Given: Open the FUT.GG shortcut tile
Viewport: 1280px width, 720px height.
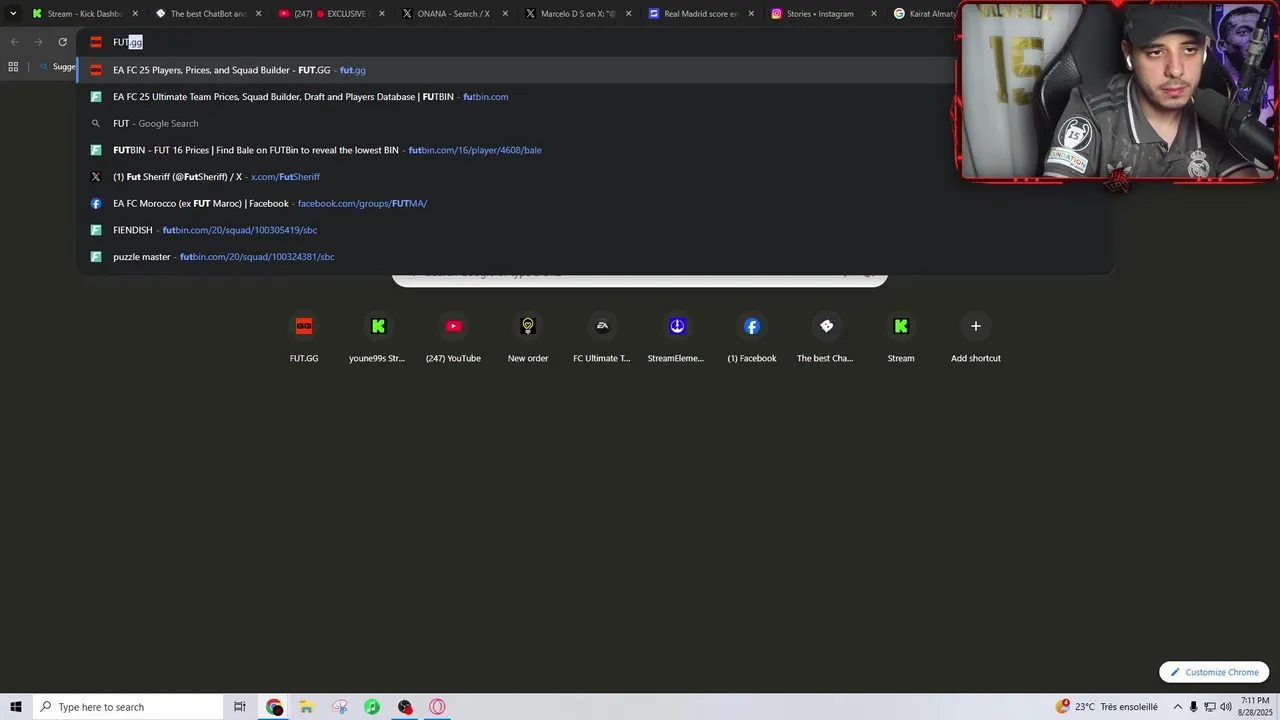Looking at the screenshot, I should pyautogui.click(x=304, y=338).
